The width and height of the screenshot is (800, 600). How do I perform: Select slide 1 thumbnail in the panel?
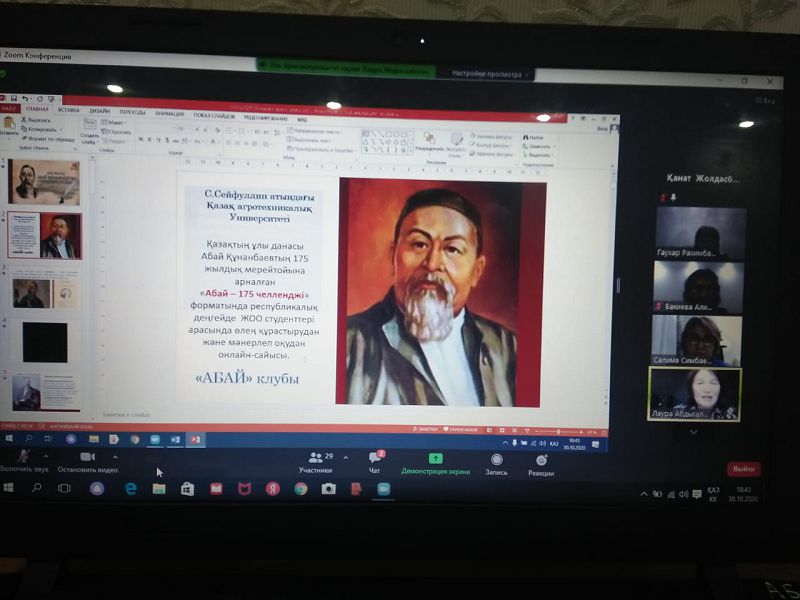click(x=43, y=182)
